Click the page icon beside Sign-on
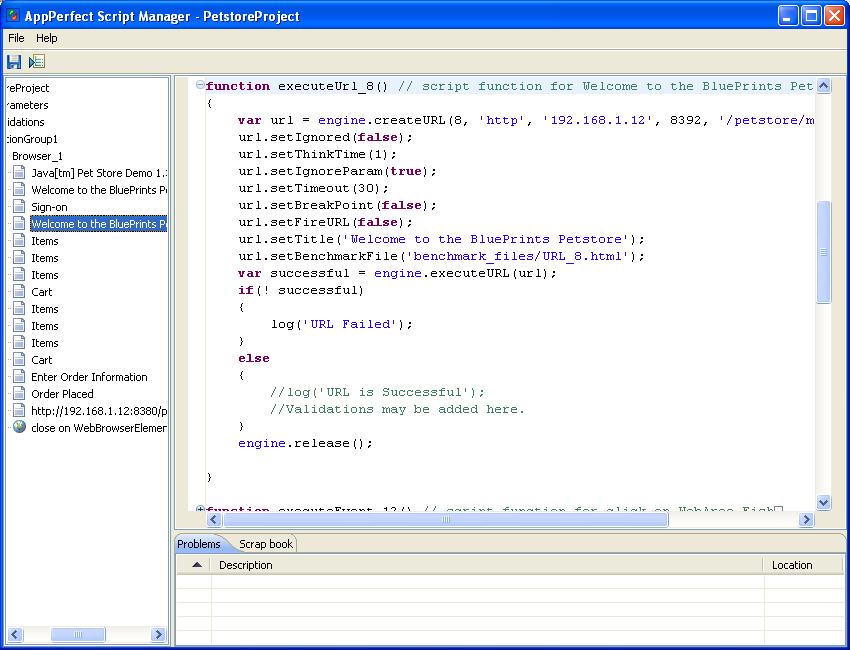 click(x=19, y=207)
